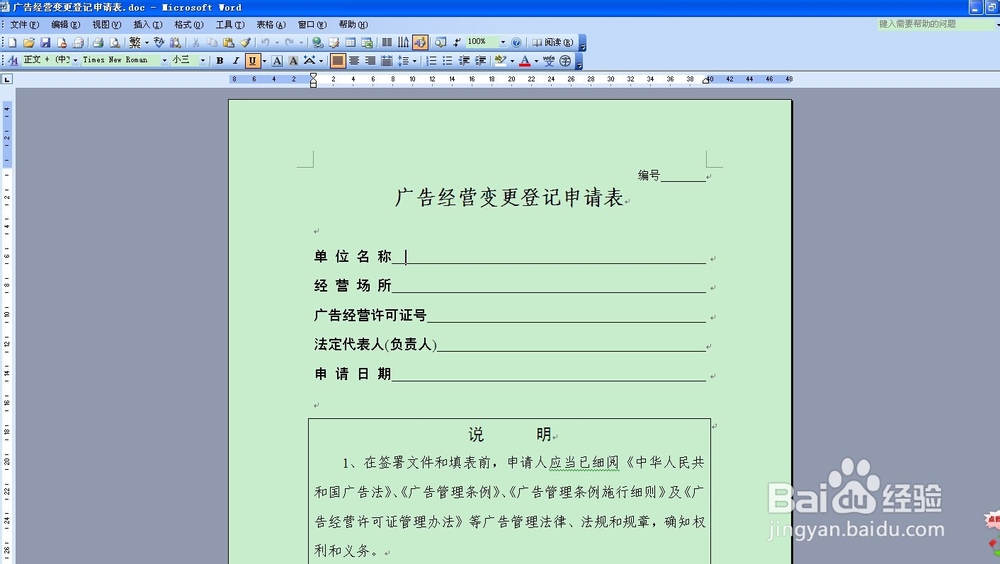Insert enclosed character

click(x=565, y=60)
